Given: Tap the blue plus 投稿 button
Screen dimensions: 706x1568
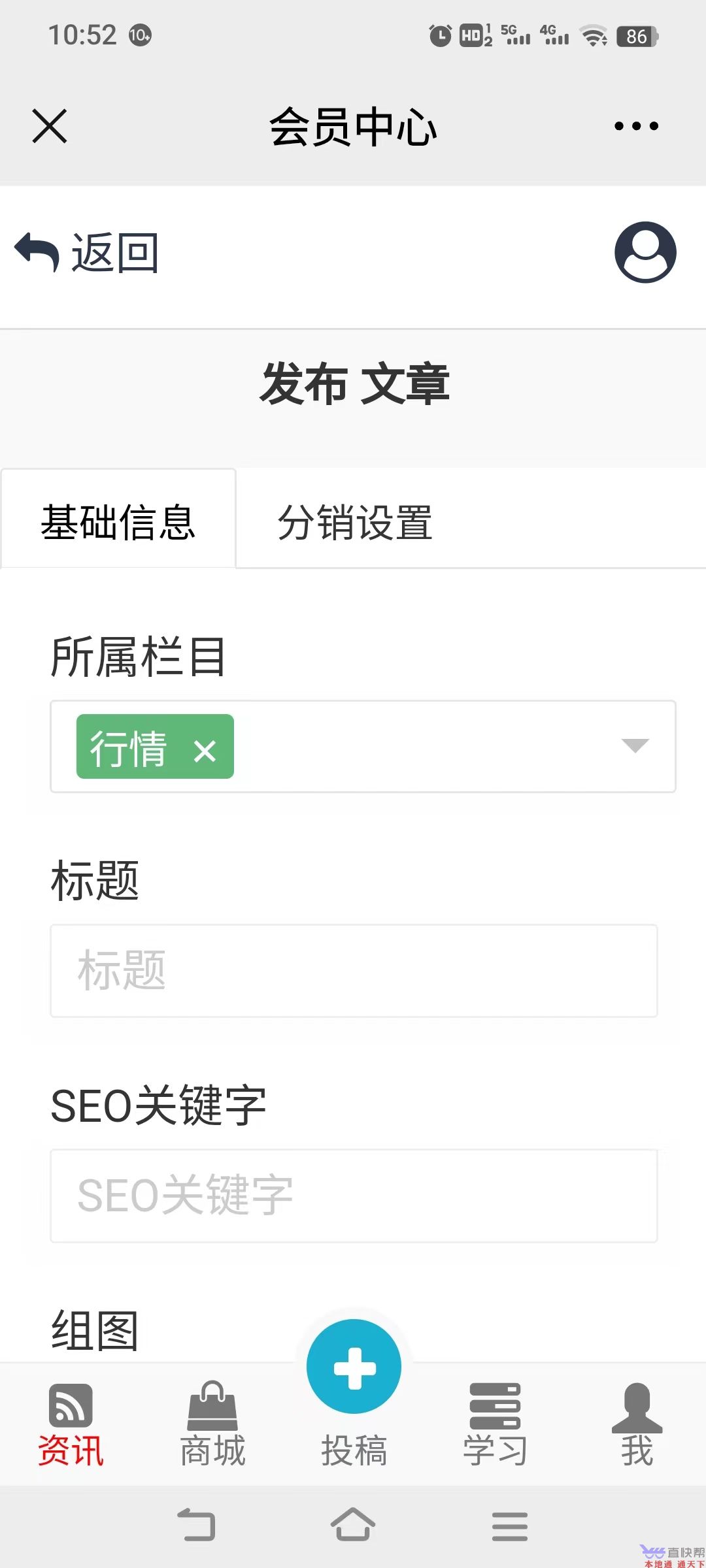Looking at the screenshot, I should tap(354, 1366).
